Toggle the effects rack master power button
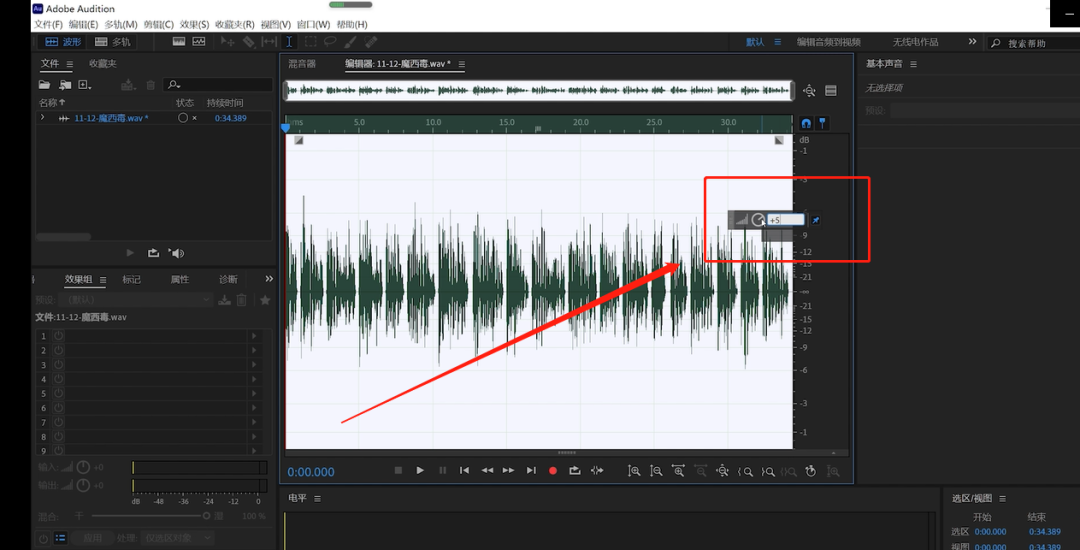Screen dimensions: 1080x550 (43, 538)
